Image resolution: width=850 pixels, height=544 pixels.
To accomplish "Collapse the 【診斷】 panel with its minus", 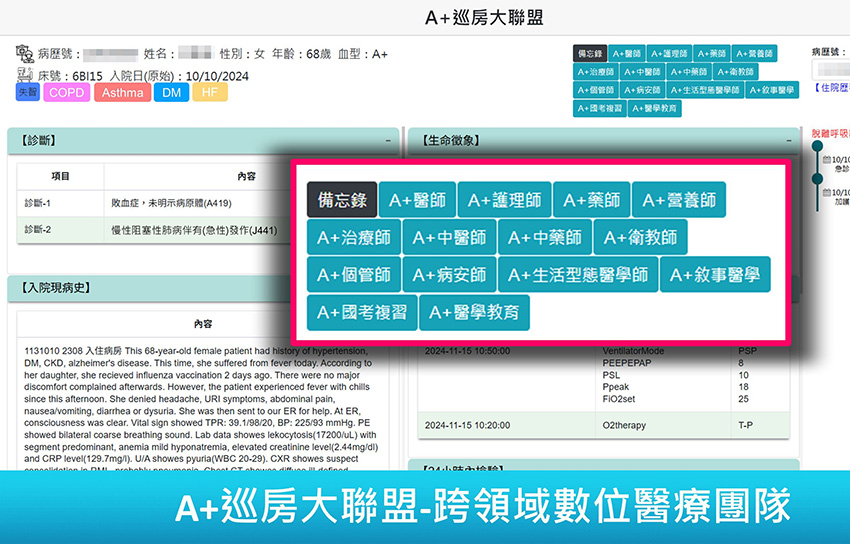I will tap(388, 140).
